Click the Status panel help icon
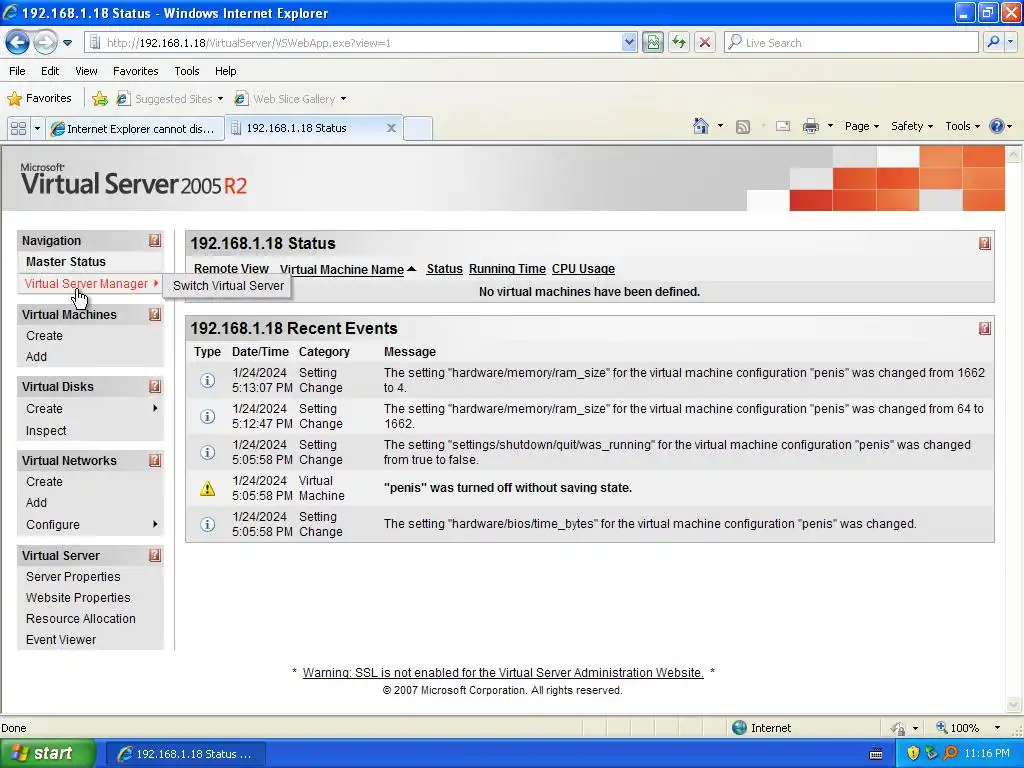The height and width of the screenshot is (768, 1024). [x=985, y=244]
